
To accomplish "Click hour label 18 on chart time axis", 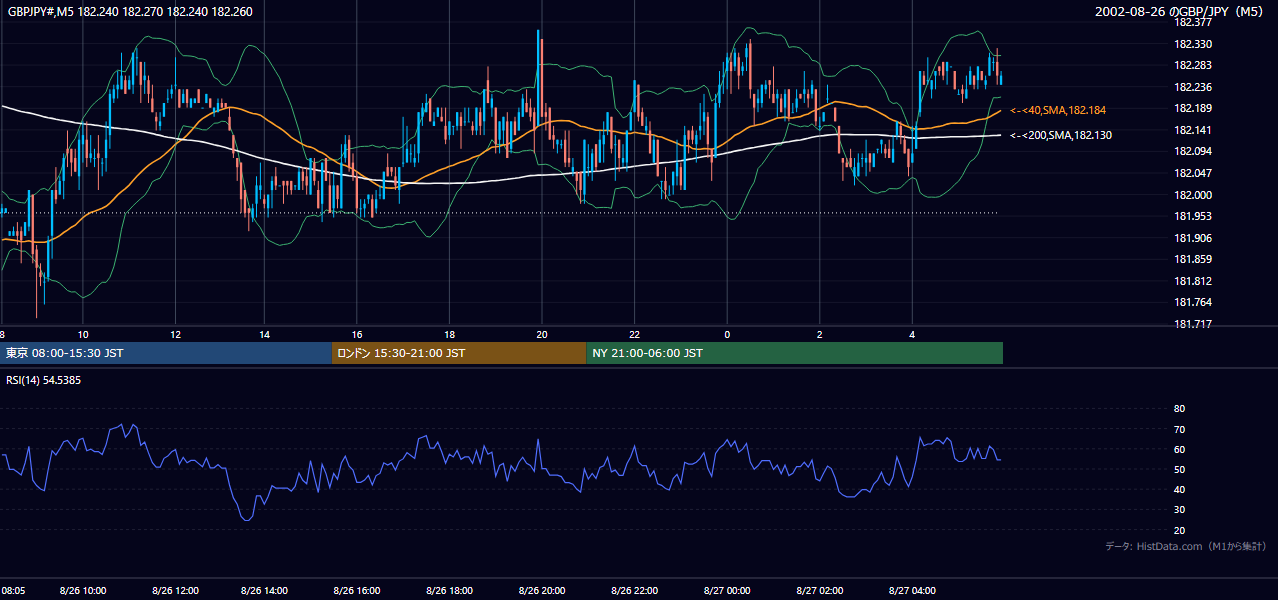I will tap(450, 335).
